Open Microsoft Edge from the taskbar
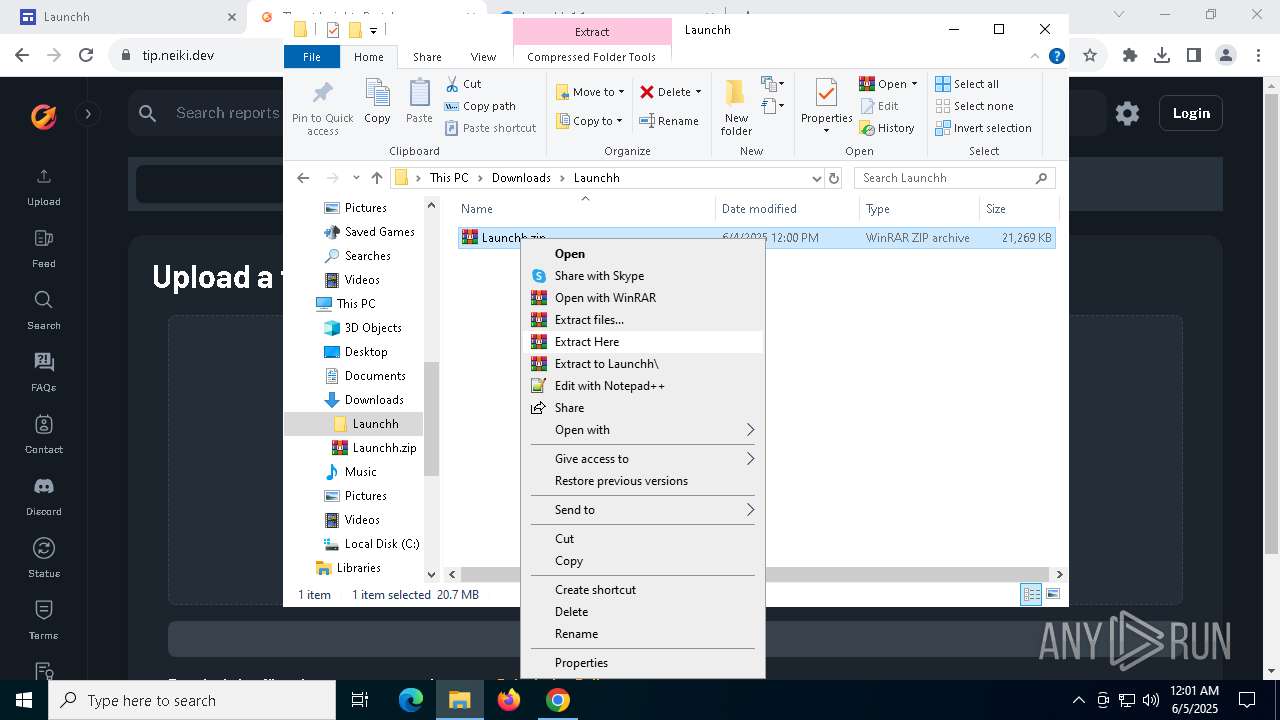The height and width of the screenshot is (720, 1280). pos(411,700)
